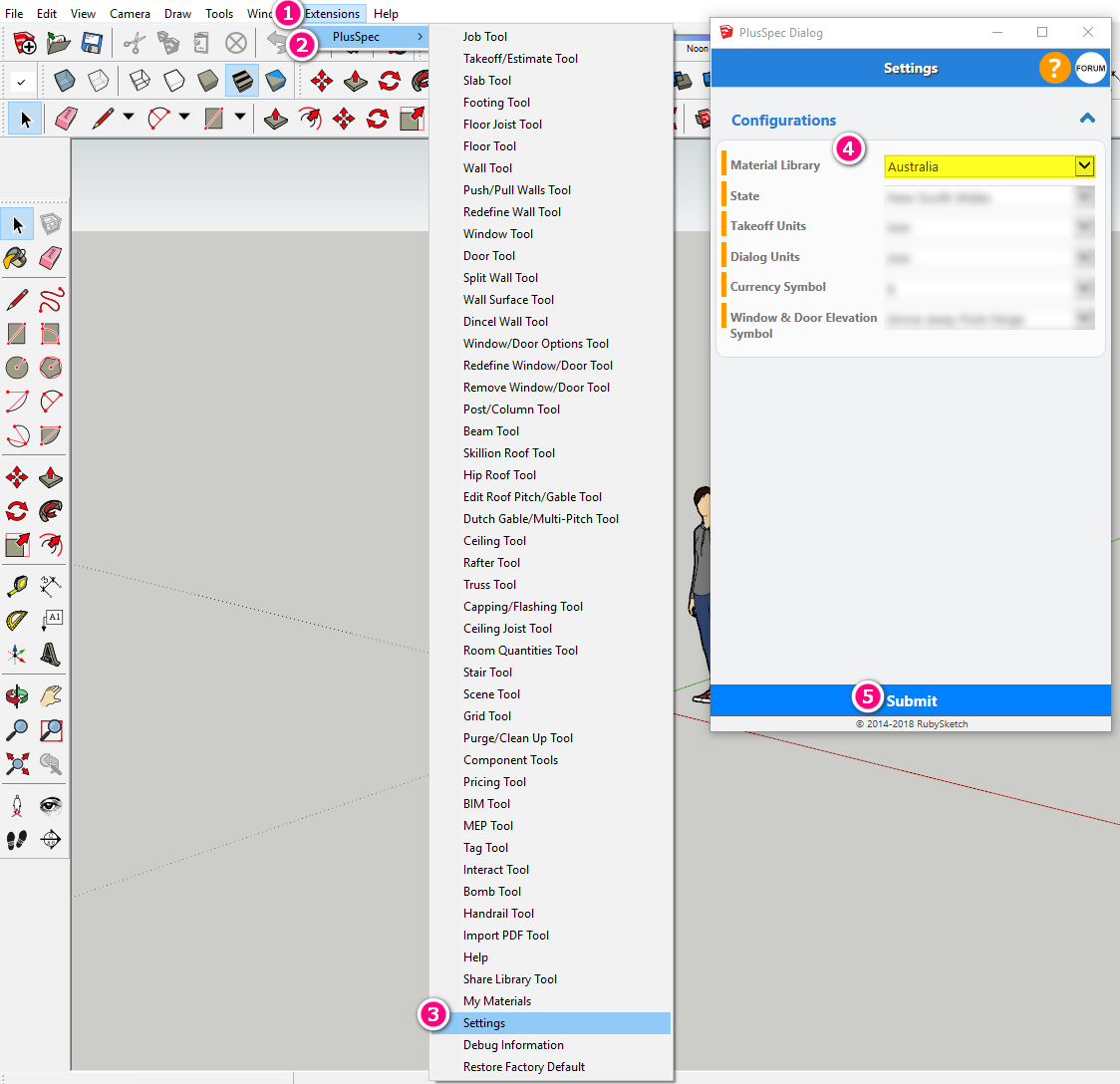
Task: Click the Submit button
Action: point(911,700)
